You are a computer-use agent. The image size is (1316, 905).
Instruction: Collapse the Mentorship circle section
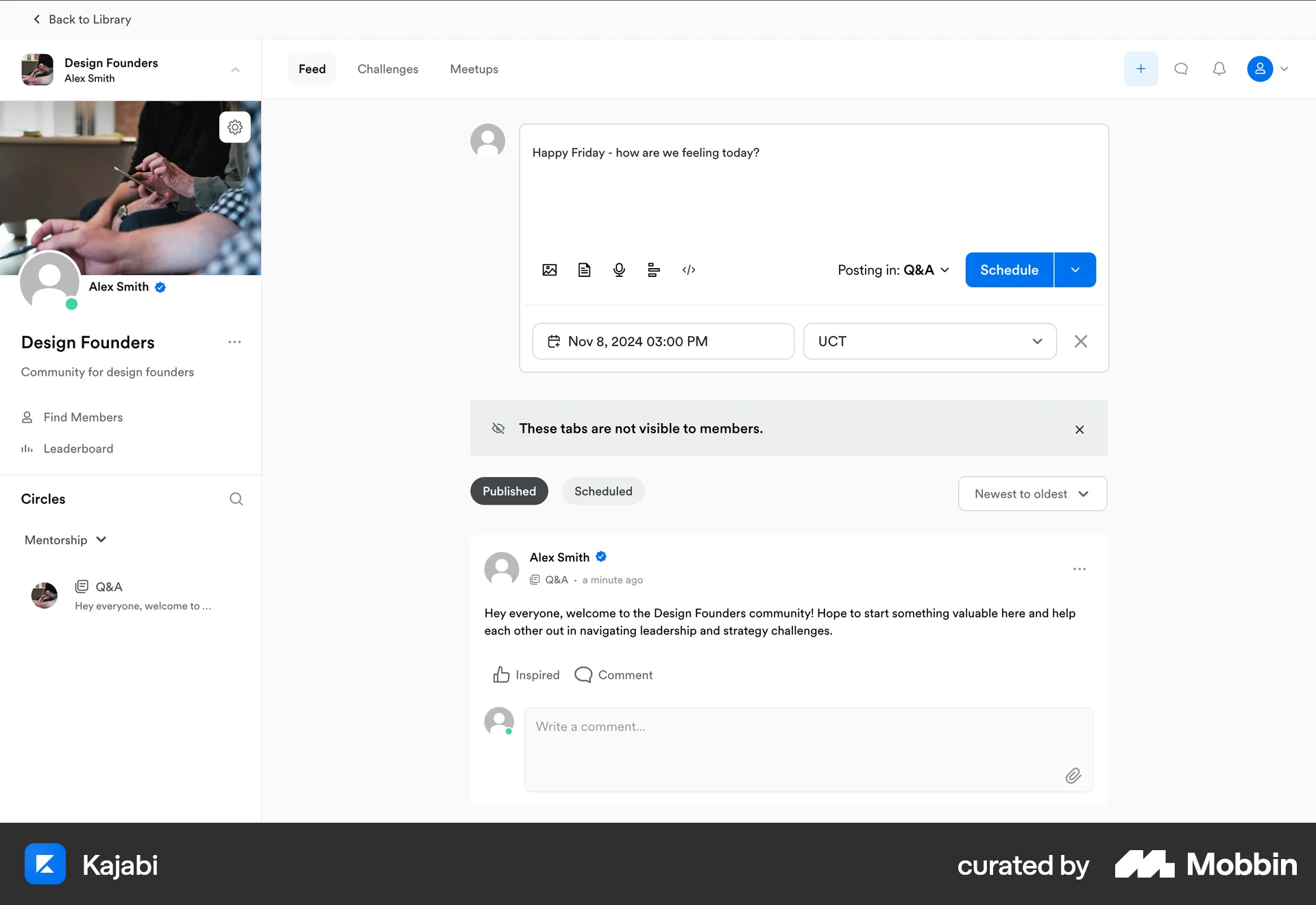[101, 540]
